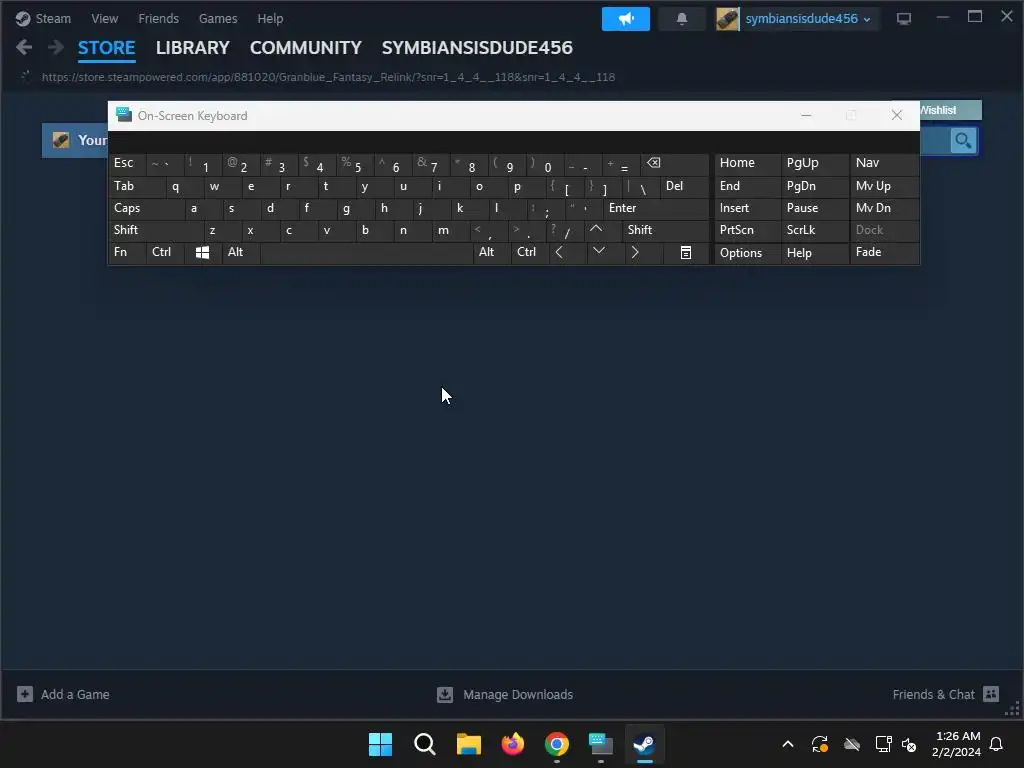
Task: Click the Insert key on keyboard
Action: [x=747, y=208]
